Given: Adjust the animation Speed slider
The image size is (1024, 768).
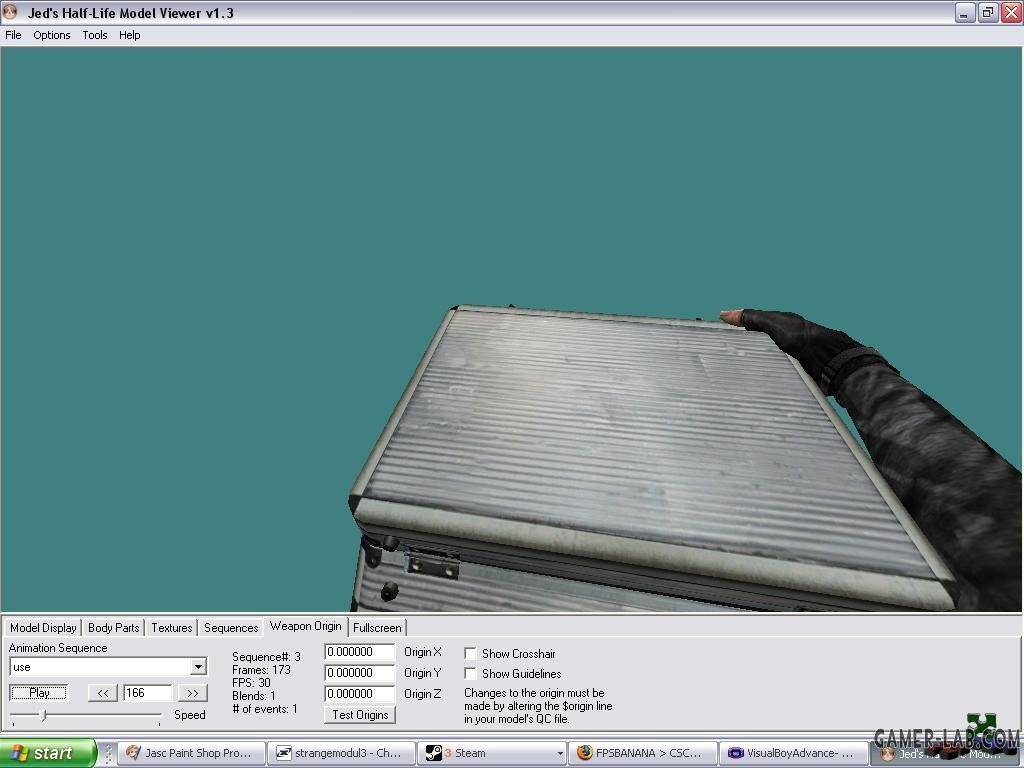Looking at the screenshot, I should click(43, 716).
